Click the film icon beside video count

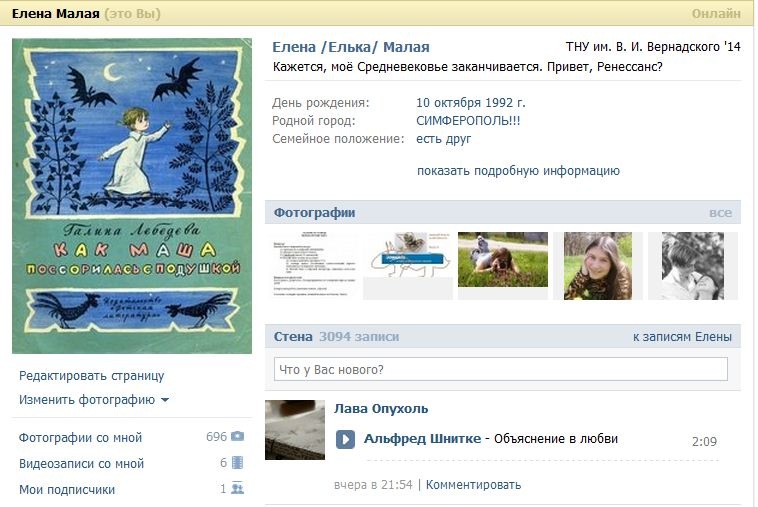[x=237, y=463]
